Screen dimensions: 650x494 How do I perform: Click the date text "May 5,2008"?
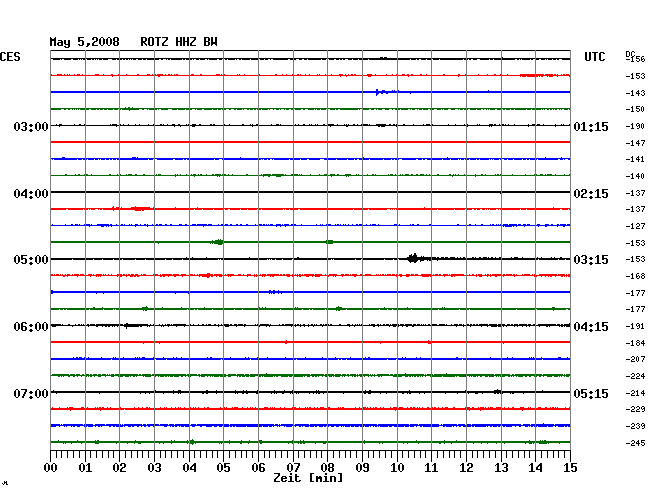tap(85, 42)
